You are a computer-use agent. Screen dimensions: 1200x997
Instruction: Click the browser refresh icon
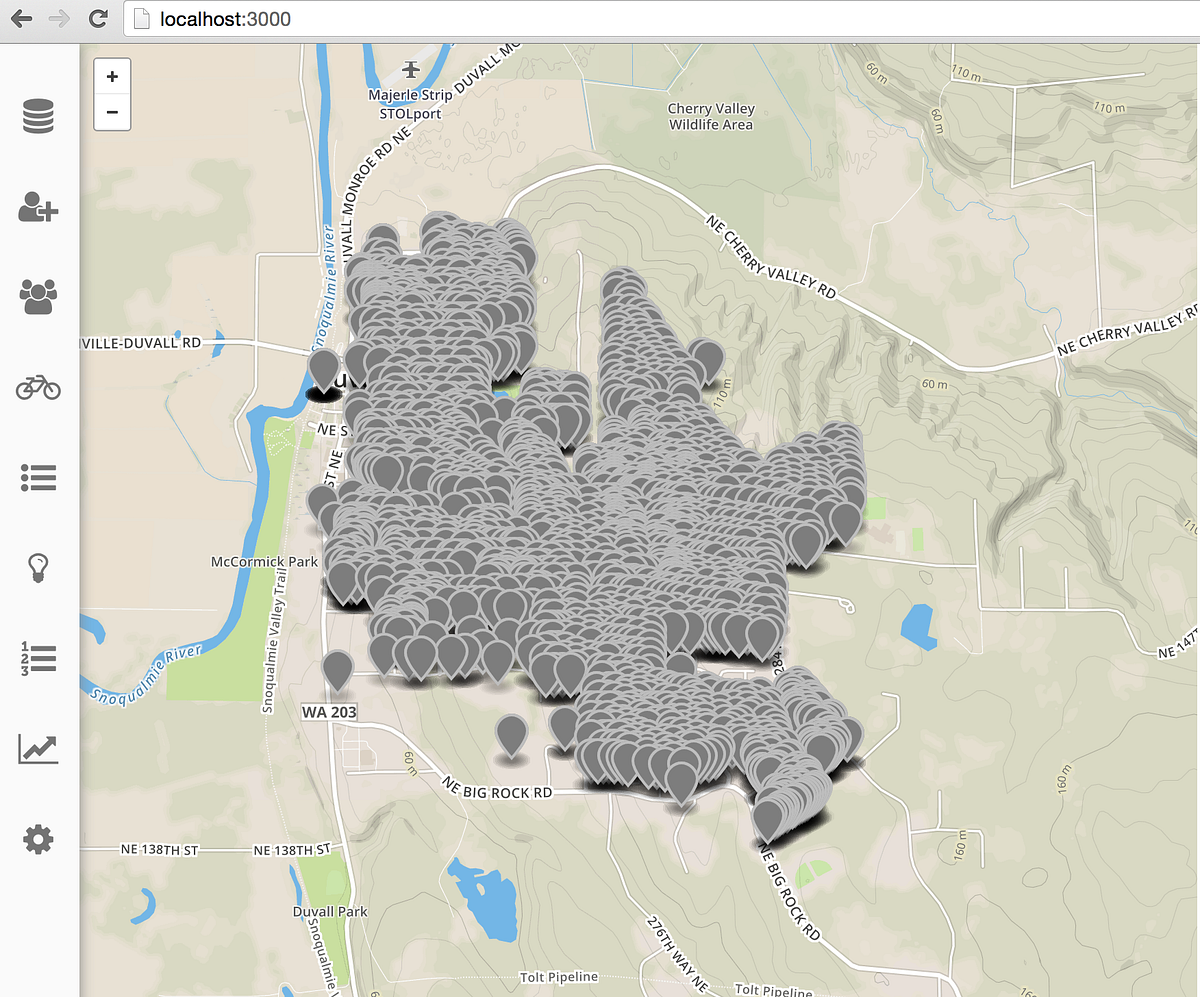pyautogui.click(x=97, y=18)
